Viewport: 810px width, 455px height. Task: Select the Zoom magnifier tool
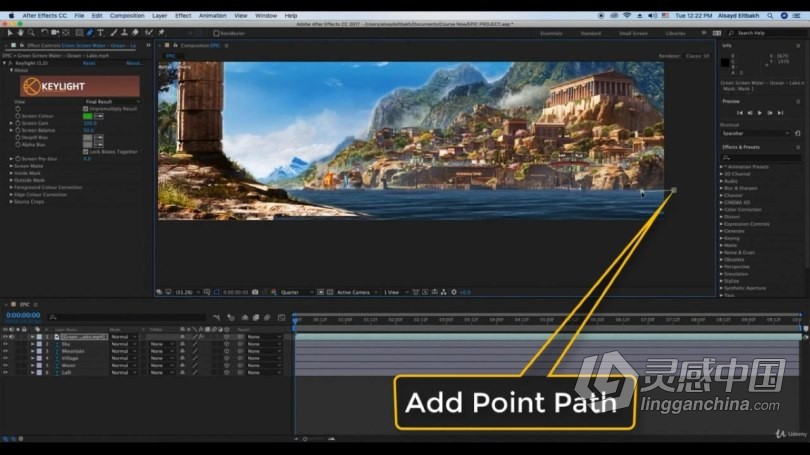pyautogui.click(x=31, y=33)
